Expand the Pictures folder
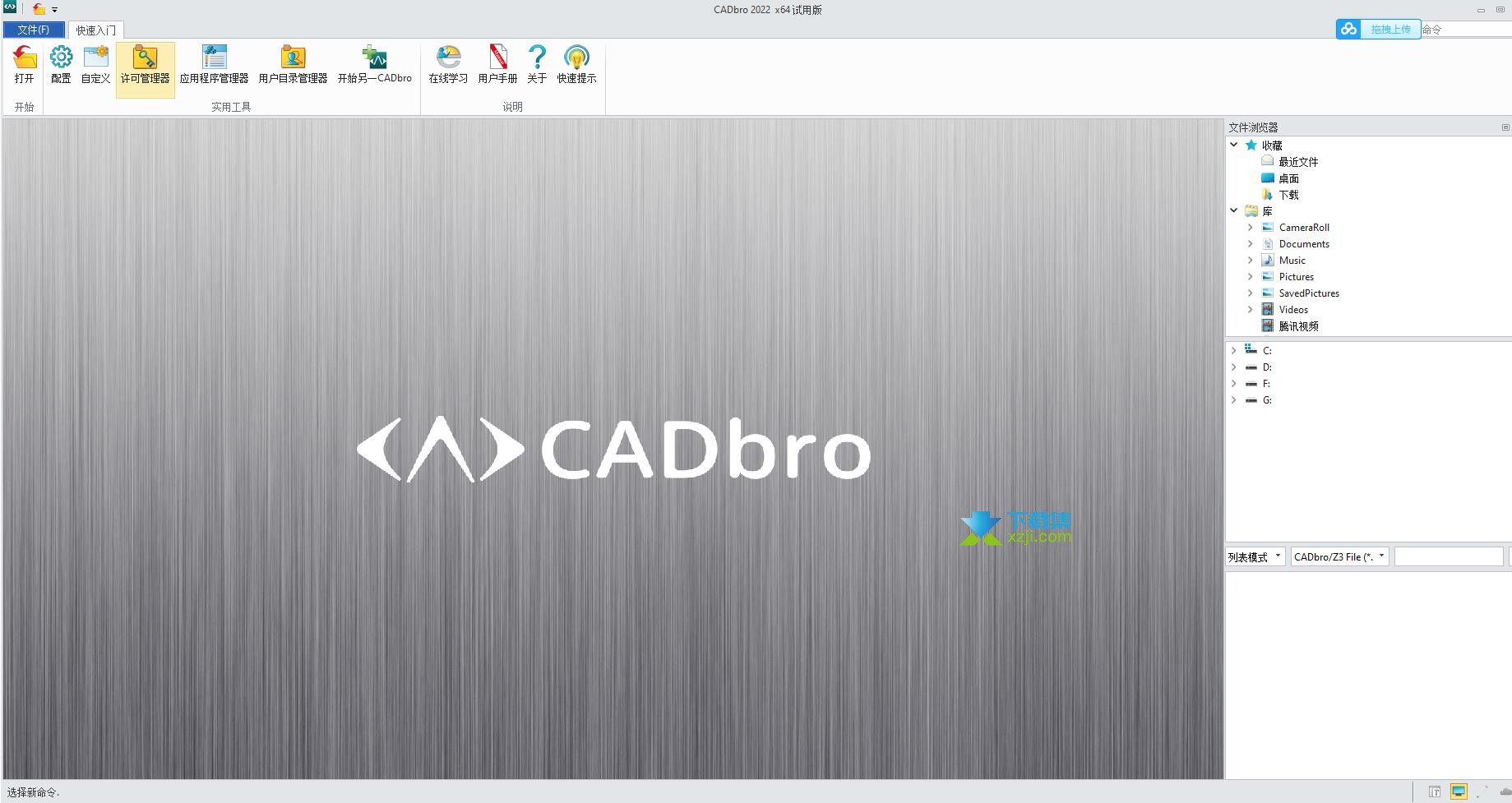Screen dimensions: 1512x803 (1251, 276)
